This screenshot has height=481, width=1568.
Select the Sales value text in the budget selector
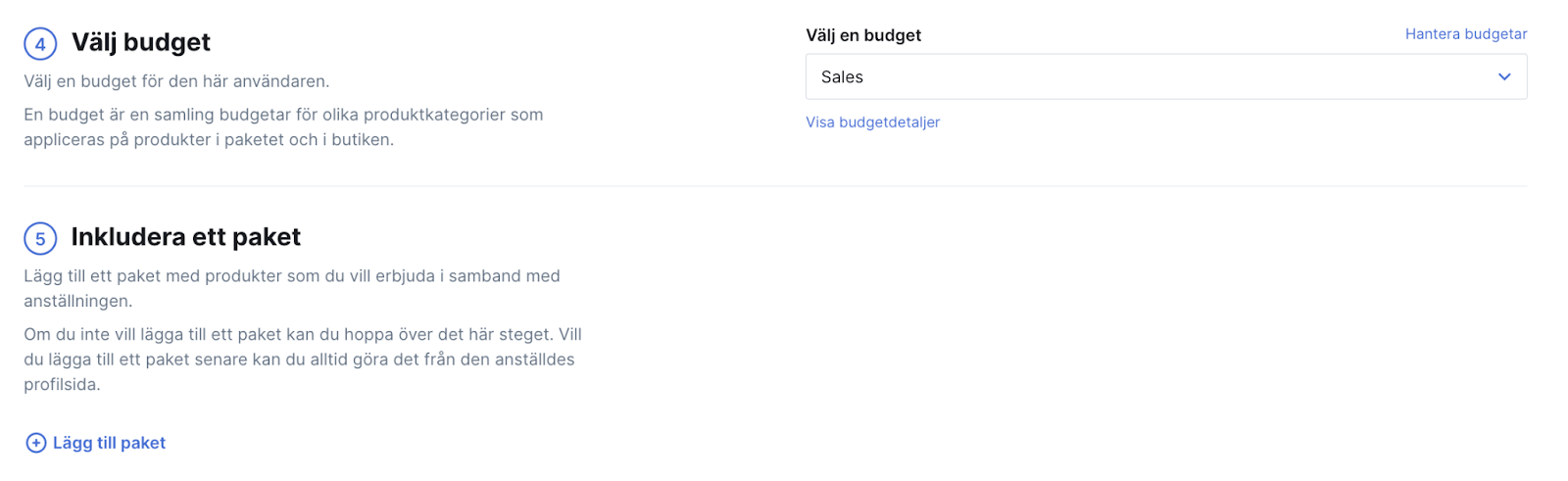(x=842, y=77)
